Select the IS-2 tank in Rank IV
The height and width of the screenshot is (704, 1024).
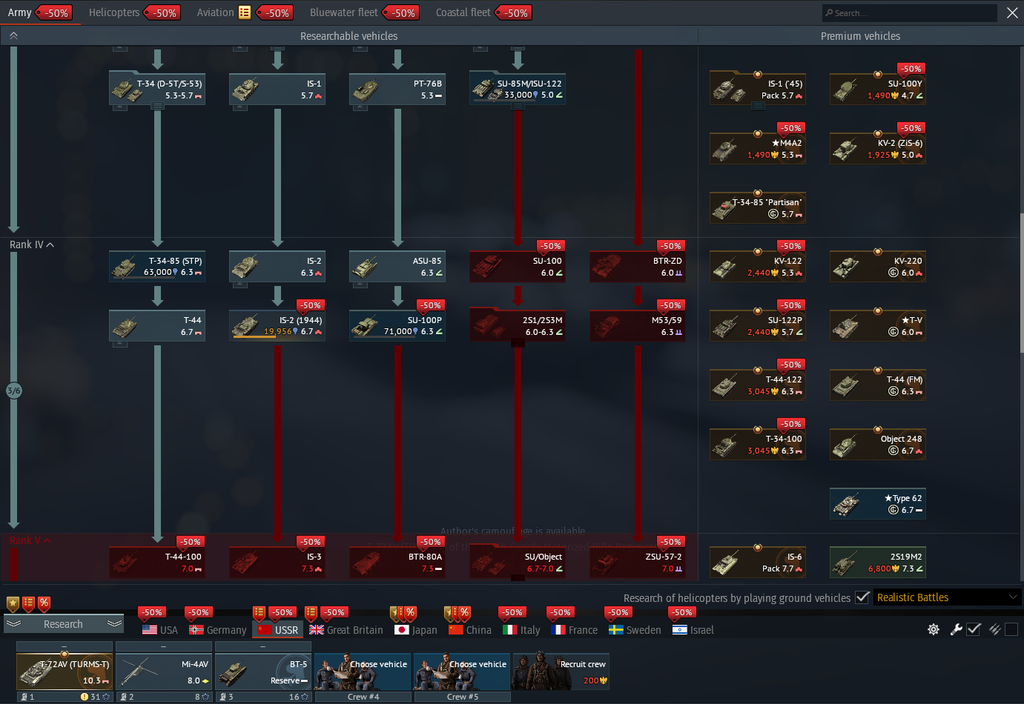point(278,266)
